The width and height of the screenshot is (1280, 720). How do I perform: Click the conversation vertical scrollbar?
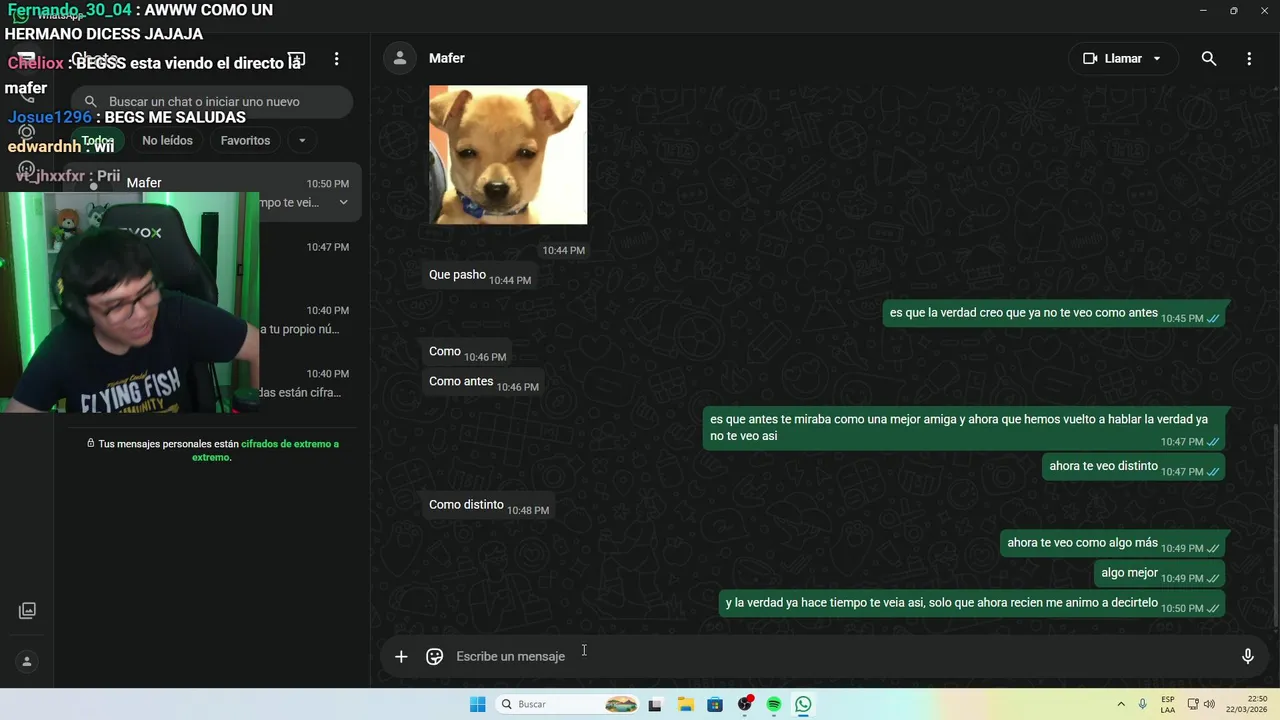(1275, 525)
